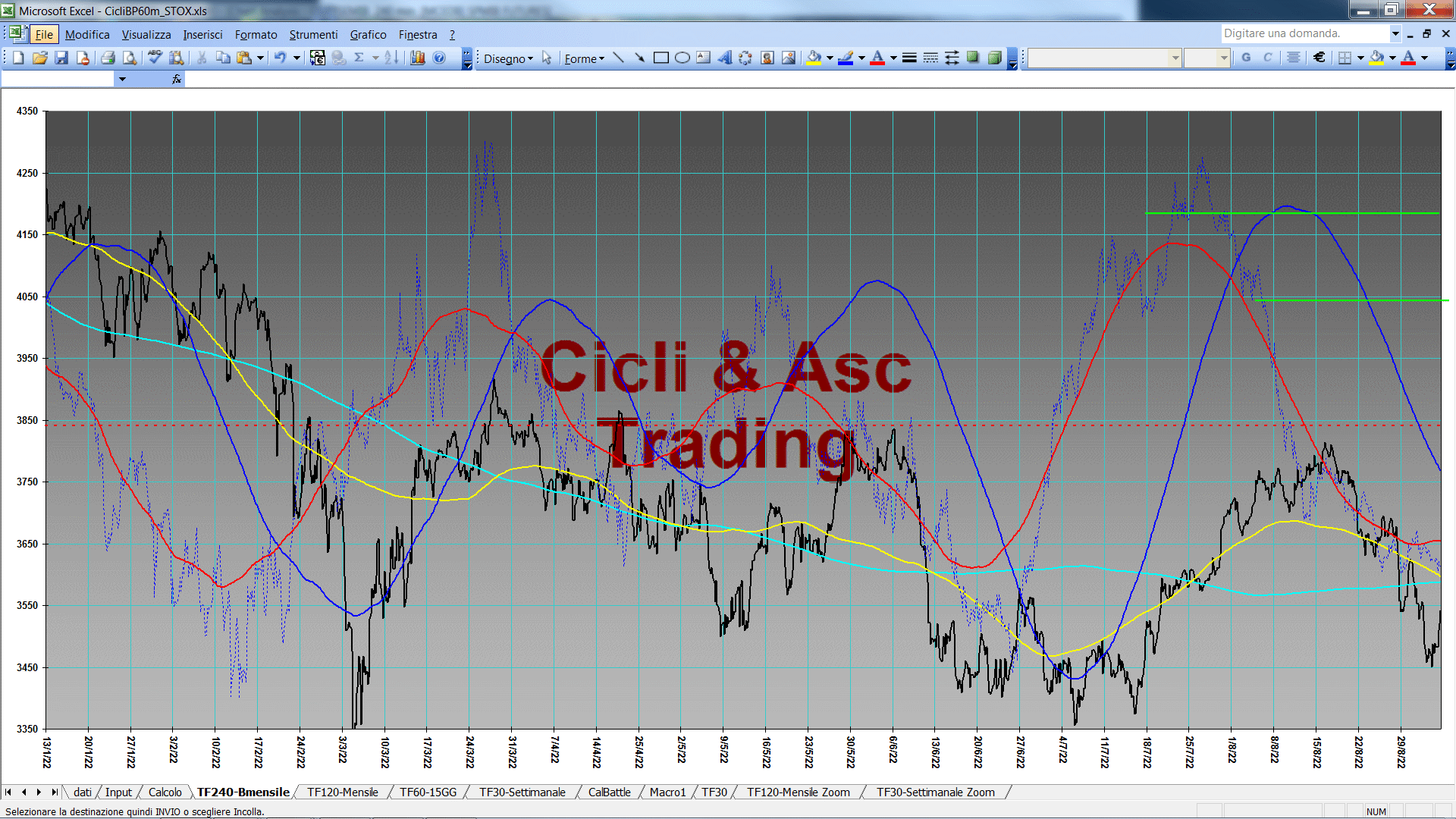Viewport: 1456px width, 819px height.
Task: Click the Dash Style icon
Action: pos(930,58)
